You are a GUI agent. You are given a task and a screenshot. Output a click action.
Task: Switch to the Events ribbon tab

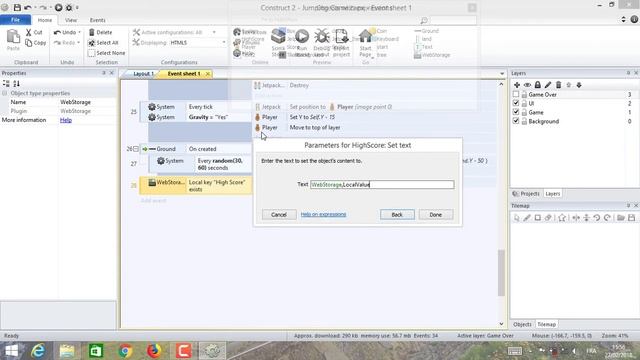coord(98,20)
